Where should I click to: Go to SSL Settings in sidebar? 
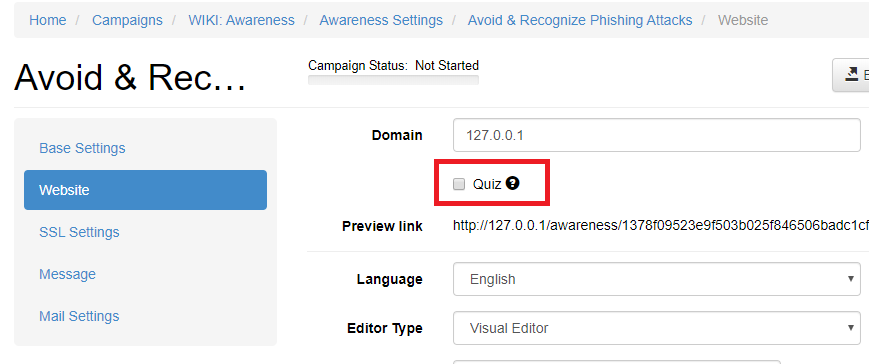tap(79, 232)
